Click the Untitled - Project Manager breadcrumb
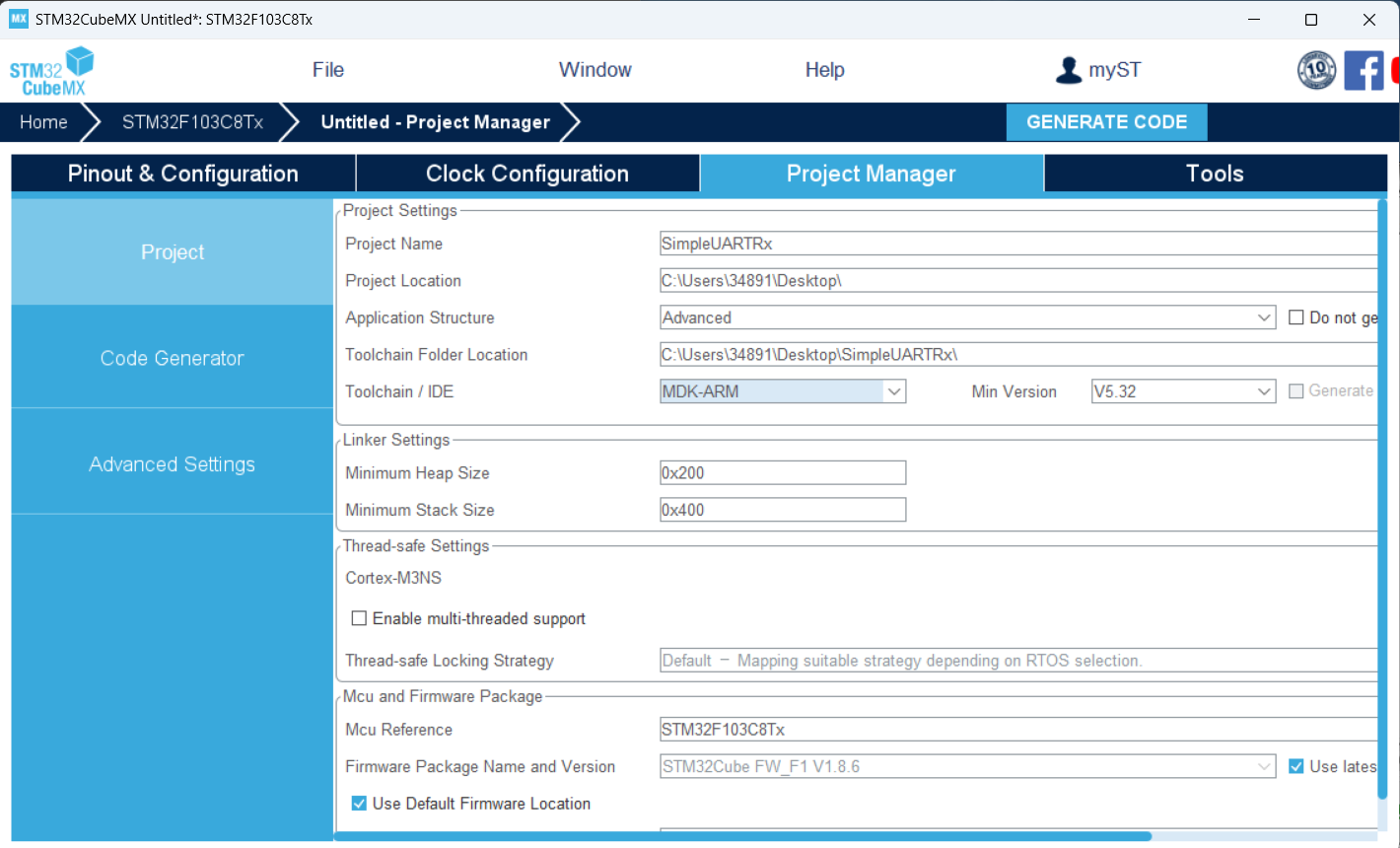Viewport: 1400px width, 848px height. (436, 122)
